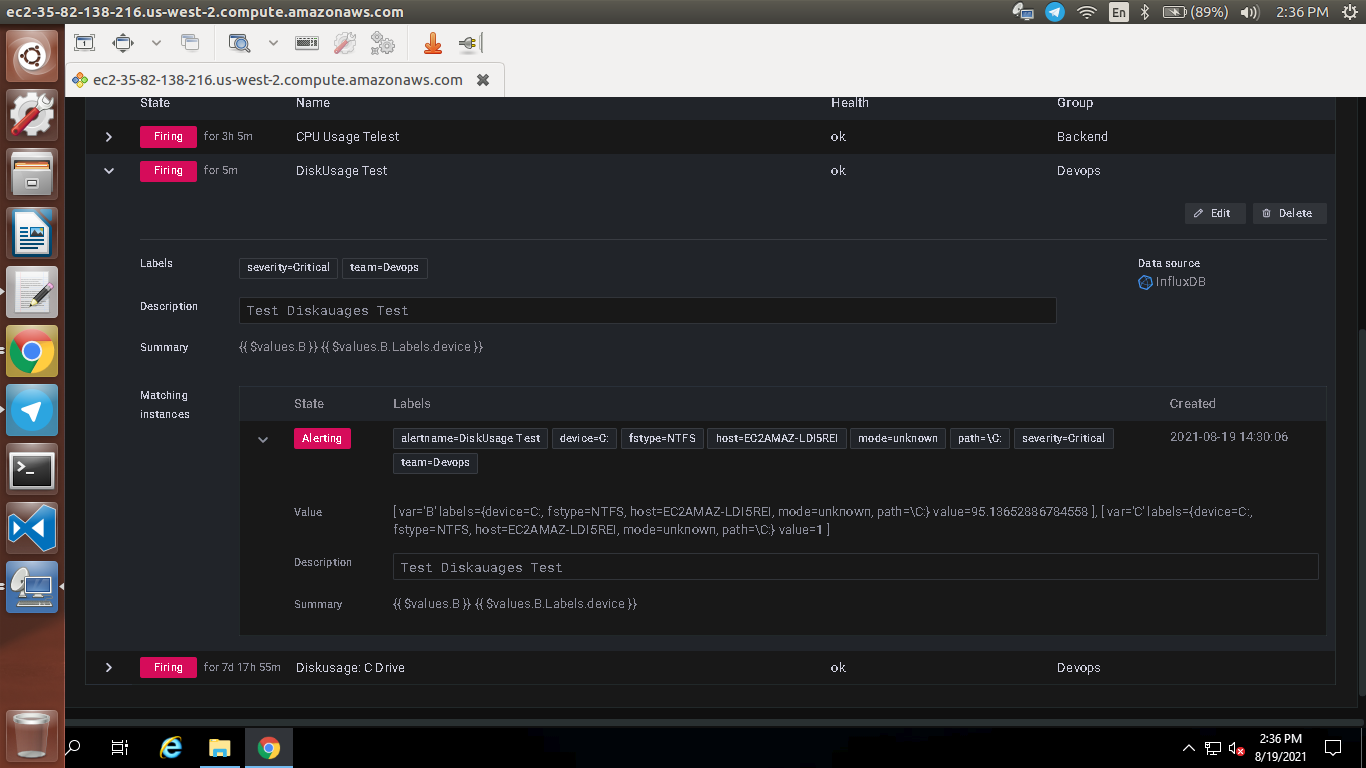This screenshot has width=1366, height=768.
Task: Edit the DiskUsage Test alert rule
Action: (1214, 213)
